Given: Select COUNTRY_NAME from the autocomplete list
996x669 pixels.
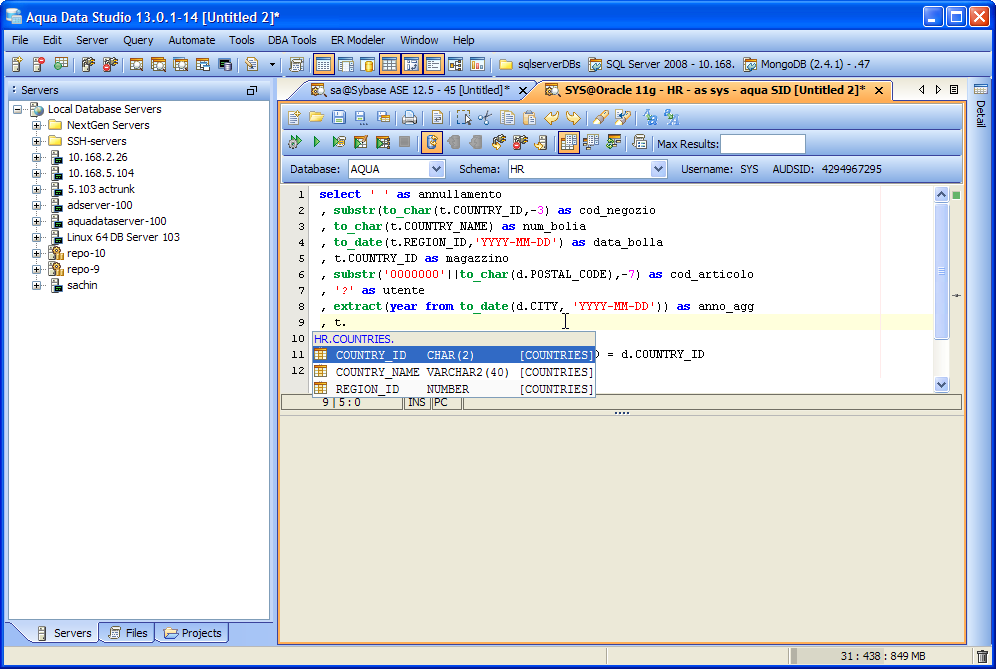Looking at the screenshot, I should click(377, 372).
